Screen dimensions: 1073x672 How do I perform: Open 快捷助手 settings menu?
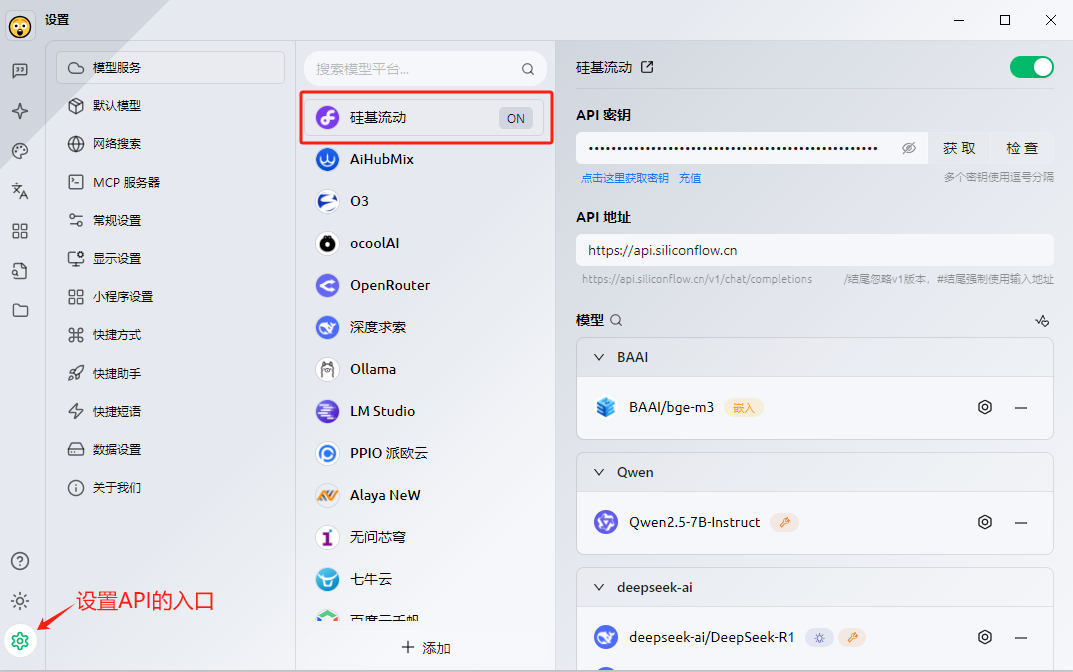point(170,373)
